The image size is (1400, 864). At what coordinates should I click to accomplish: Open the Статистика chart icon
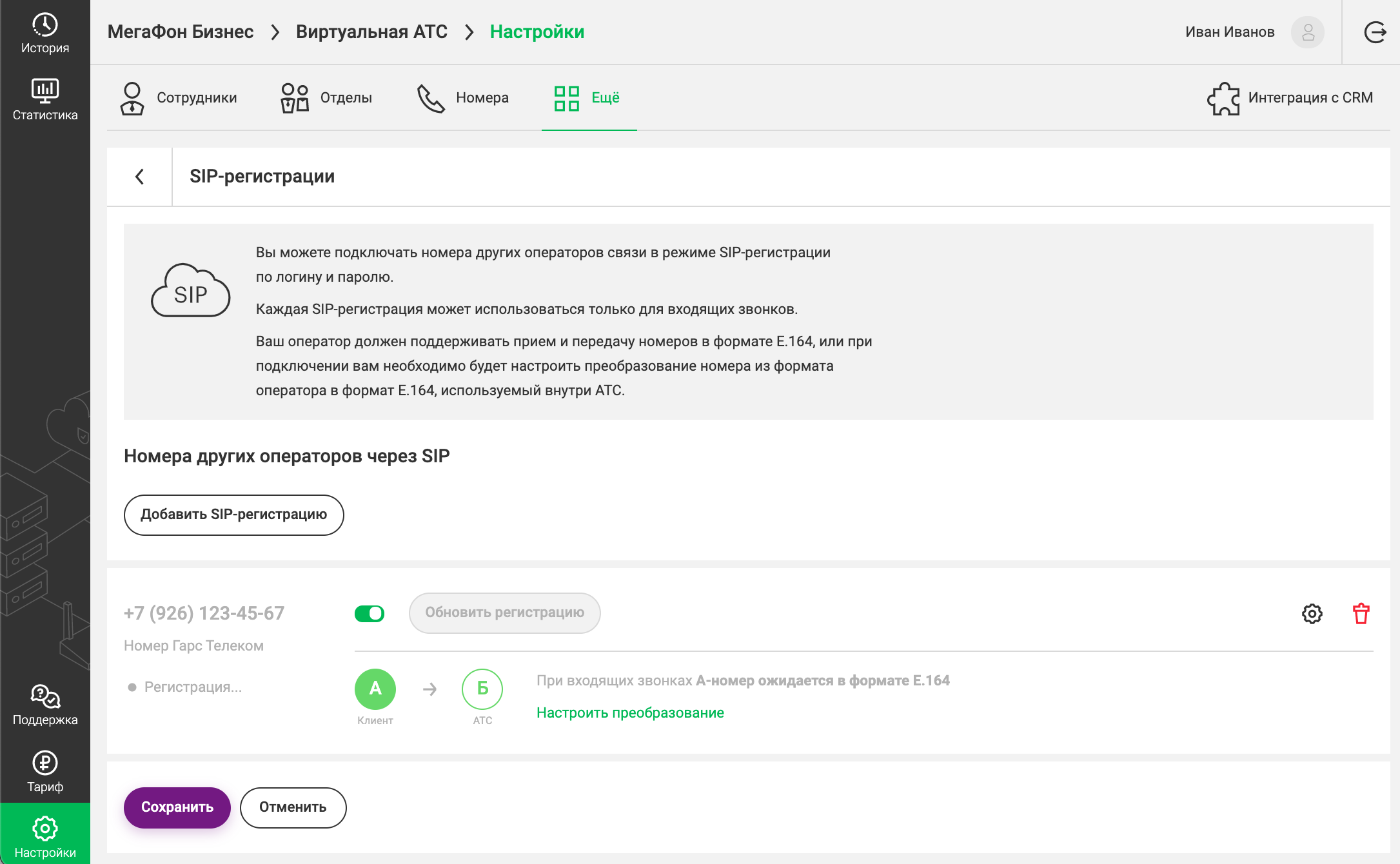pos(44,91)
